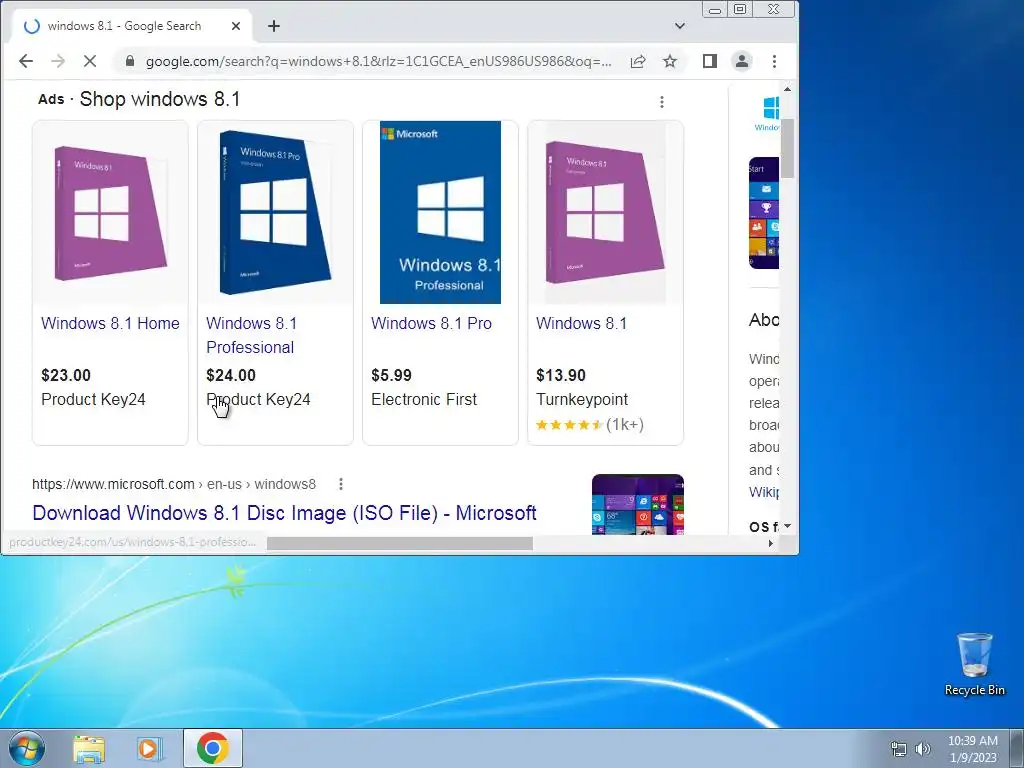1024x768 pixels.
Task: Open Windows Explorer from the taskbar
Action: pos(89,749)
